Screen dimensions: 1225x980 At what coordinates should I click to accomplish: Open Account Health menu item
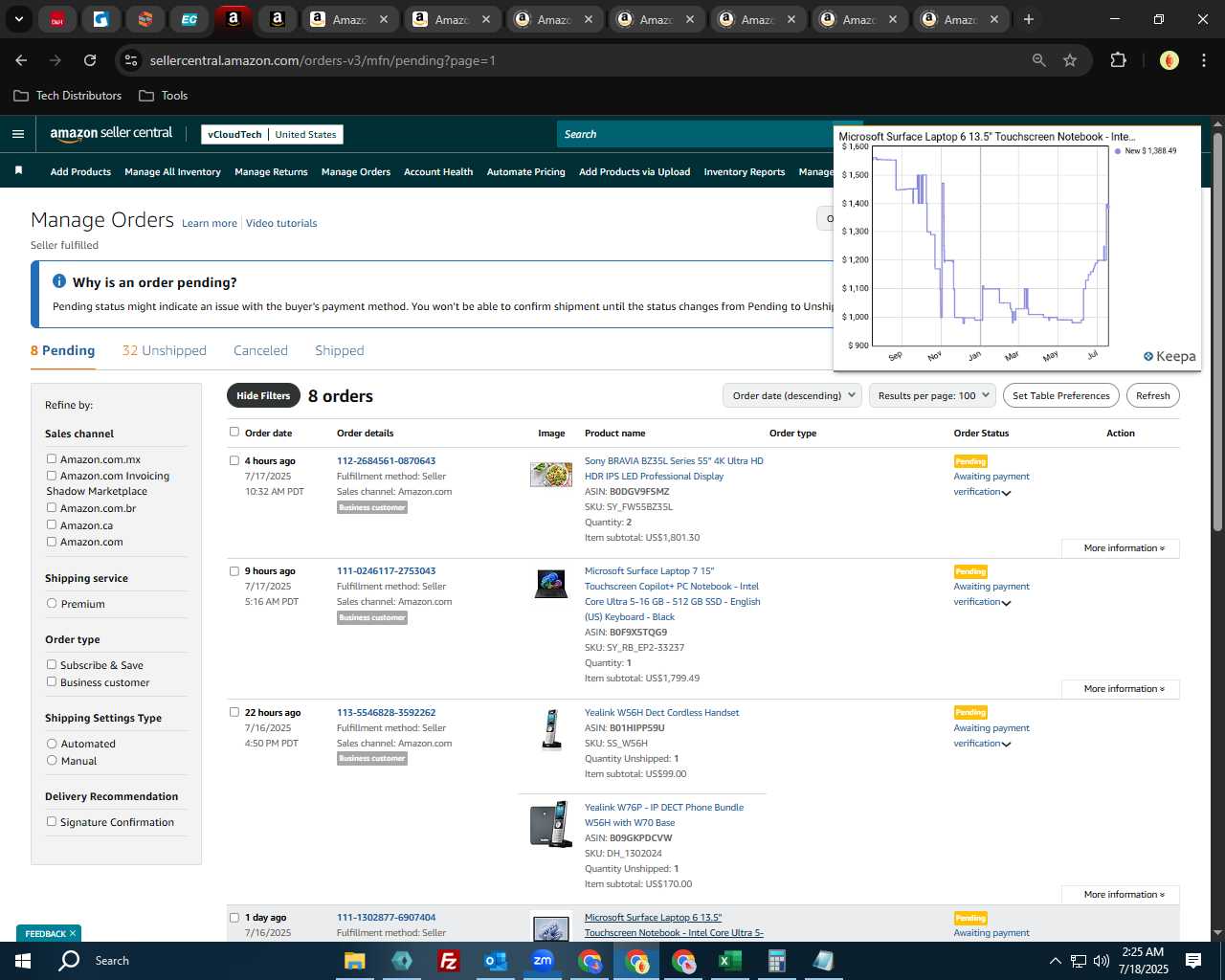(438, 171)
